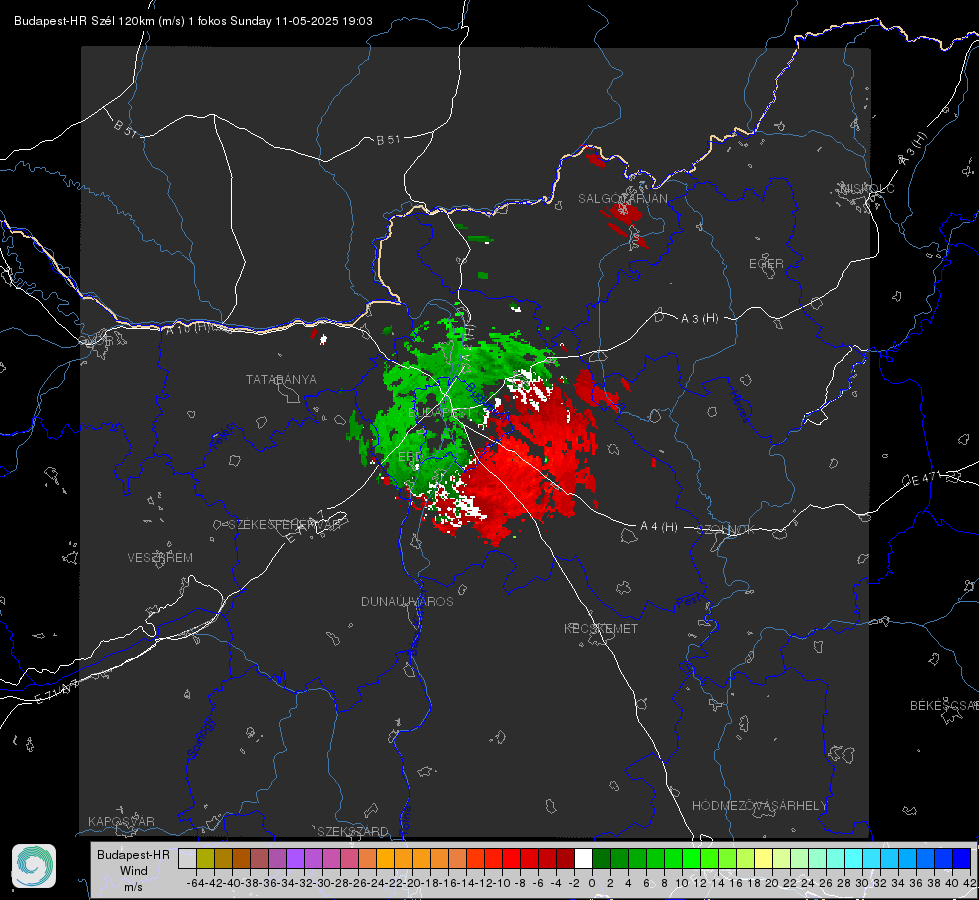The image size is (979, 900).
Task: Click the SZEKSZARD city label
Action: pyautogui.click(x=353, y=831)
